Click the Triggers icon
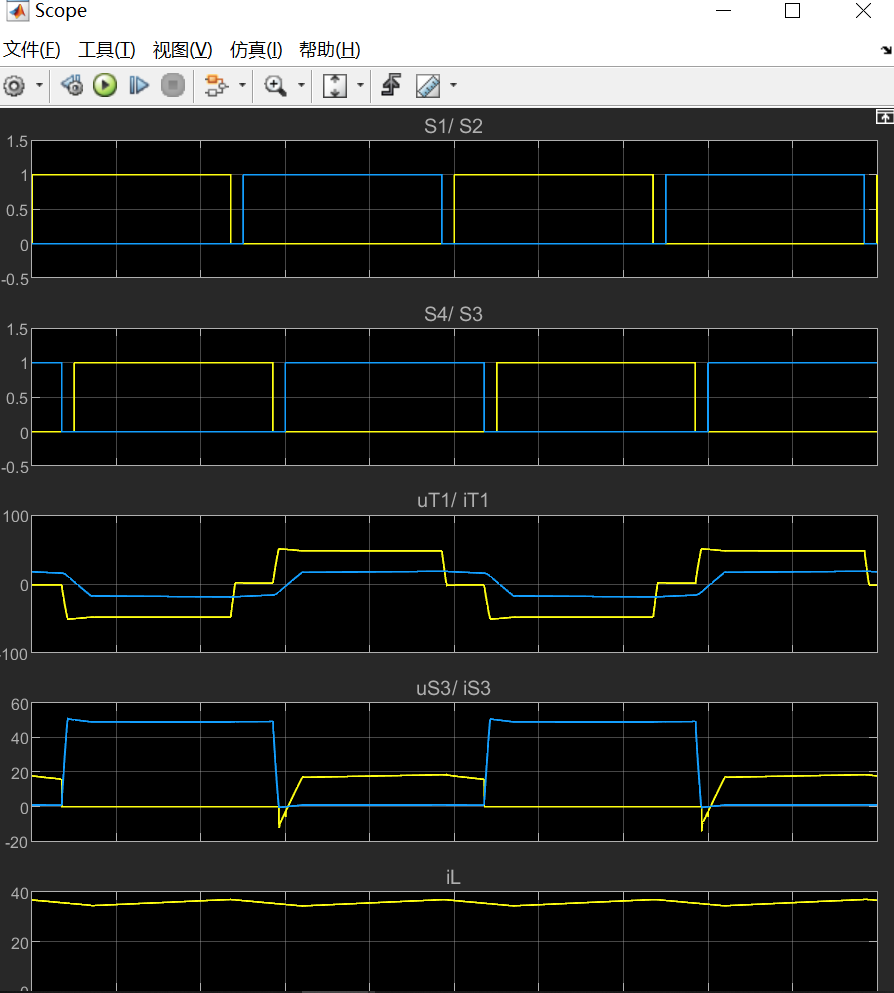Viewport: 894px width, 993px height. (x=391, y=85)
